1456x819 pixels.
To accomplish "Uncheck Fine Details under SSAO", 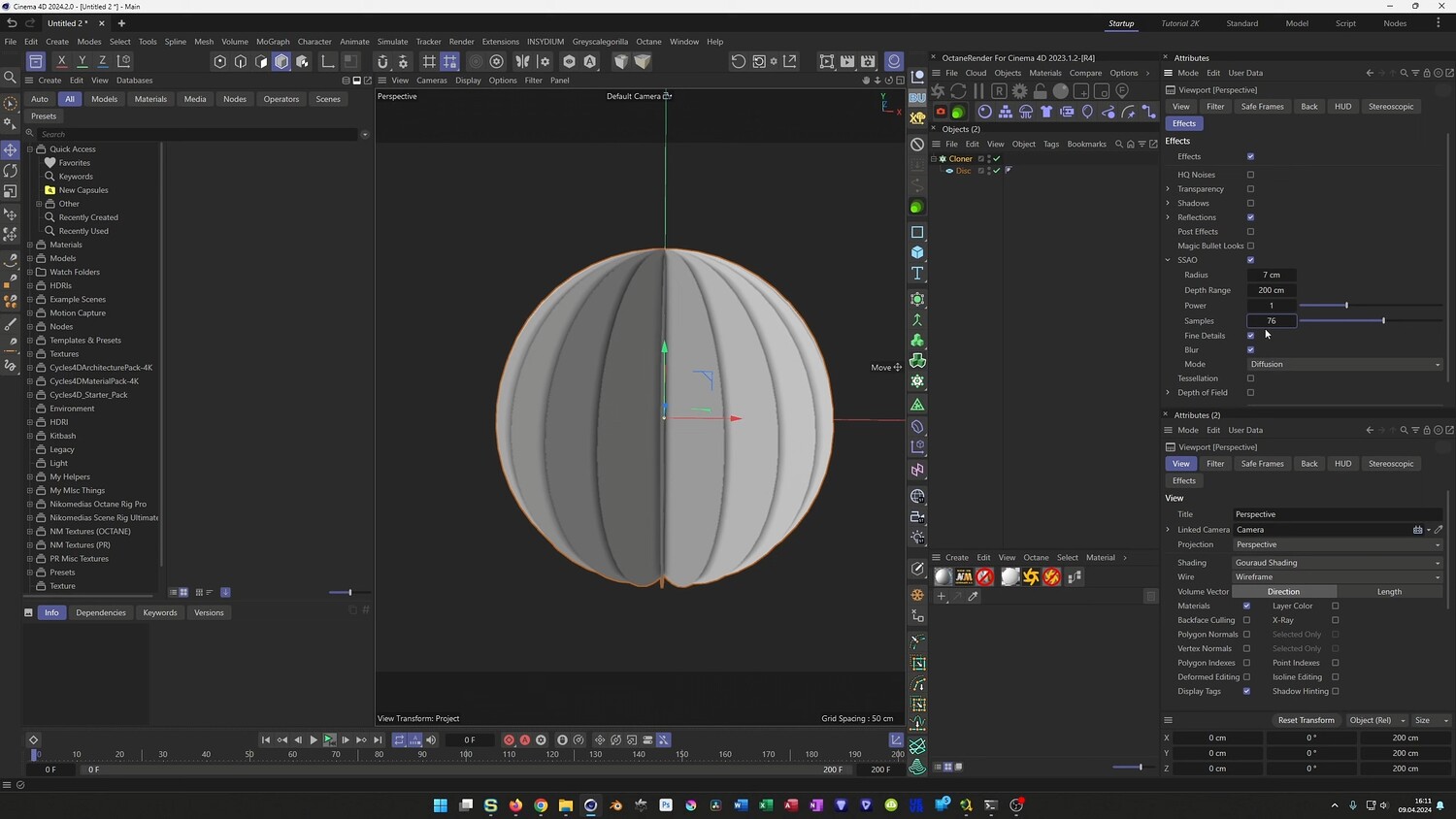I will (x=1250, y=336).
